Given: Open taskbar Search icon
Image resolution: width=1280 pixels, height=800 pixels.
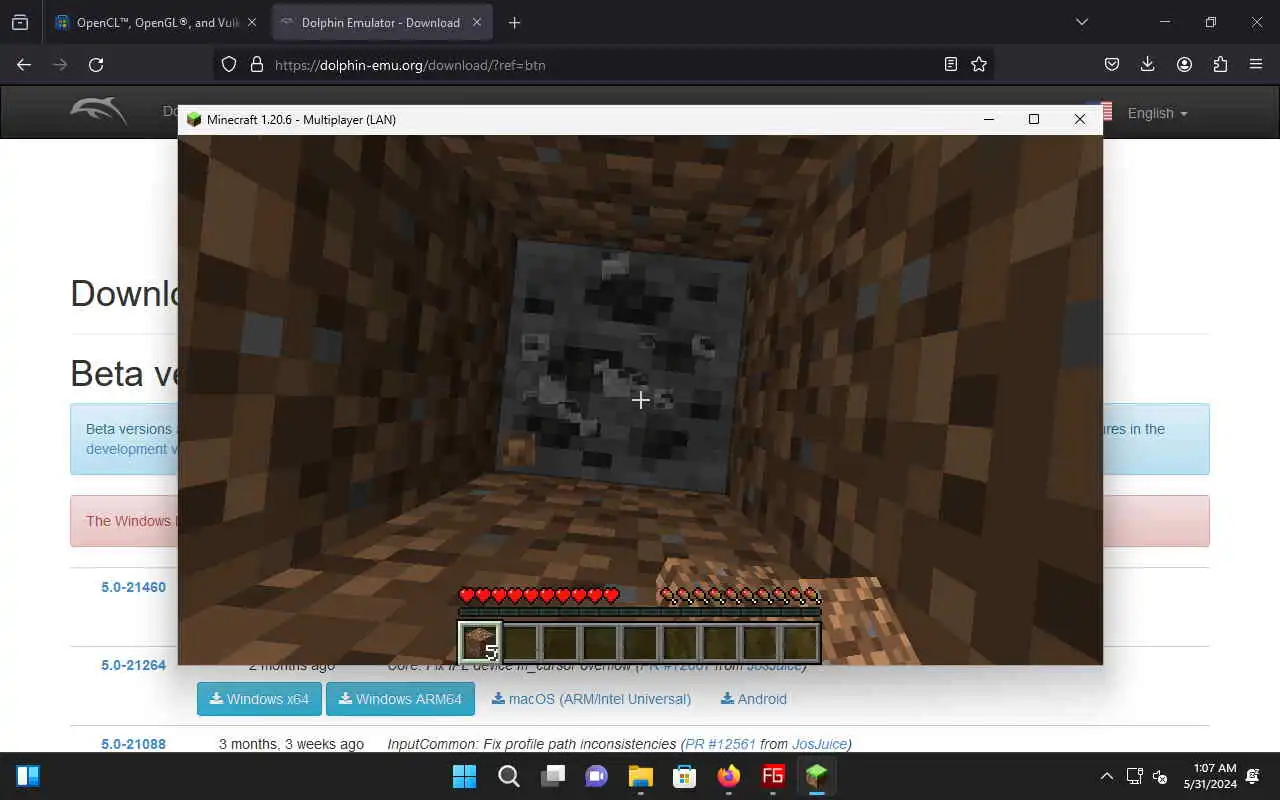Looking at the screenshot, I should tap(508, 776).
